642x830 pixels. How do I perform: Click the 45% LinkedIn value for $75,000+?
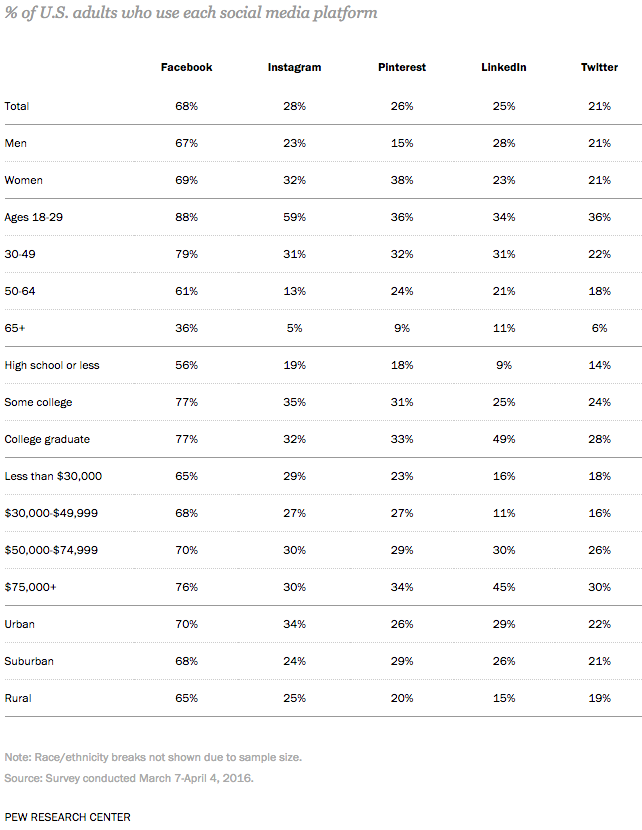coord(504,587)
